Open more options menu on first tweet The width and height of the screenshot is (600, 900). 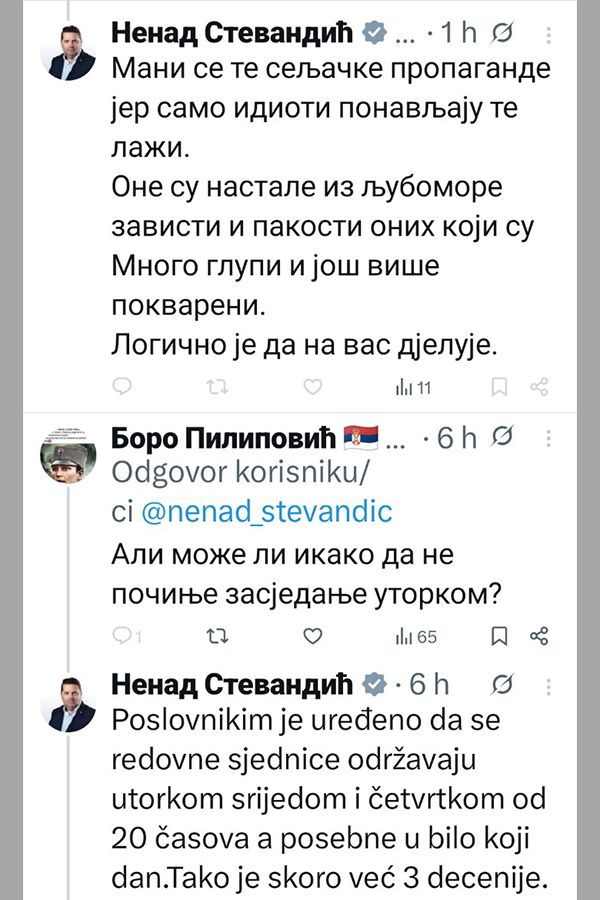coord(547,35)
